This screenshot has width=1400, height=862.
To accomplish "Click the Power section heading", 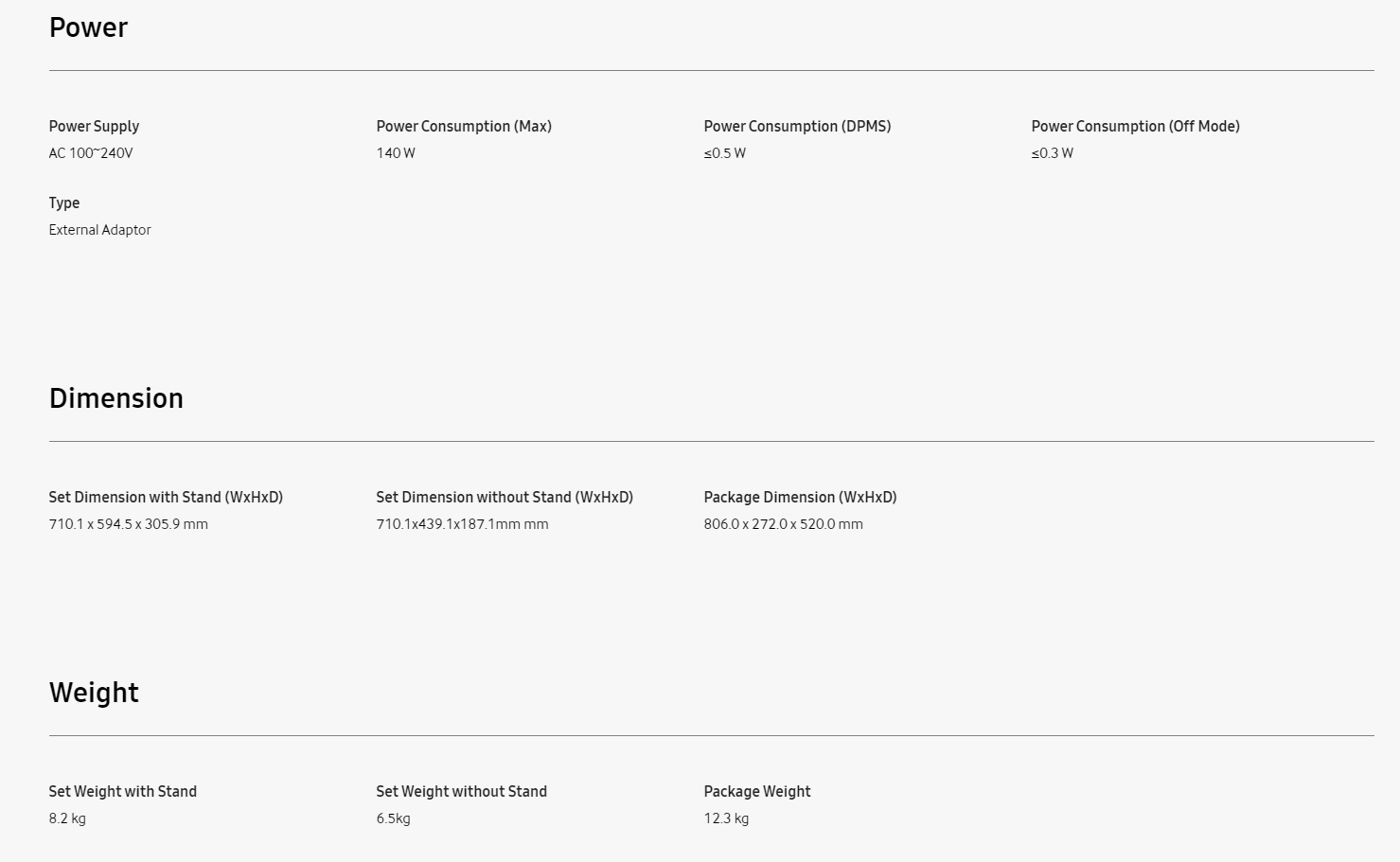I will point(88,27).
